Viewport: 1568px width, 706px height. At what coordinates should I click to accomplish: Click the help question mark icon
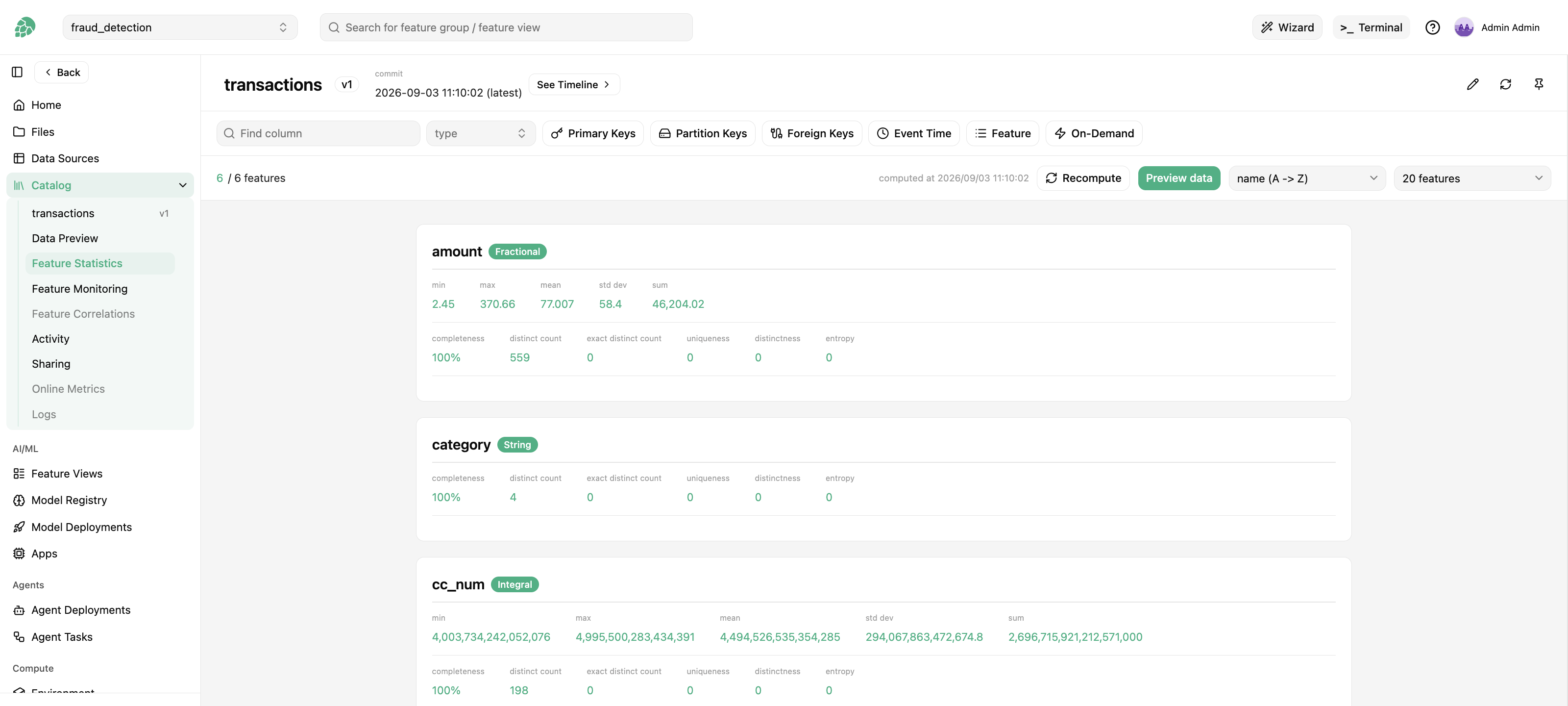pyautogui.click(x=1432, y=27)
